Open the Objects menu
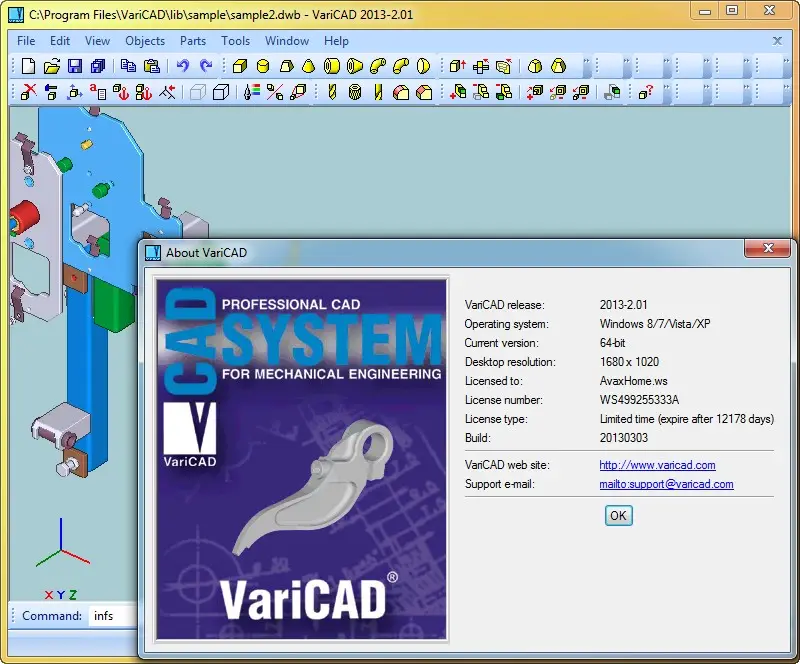The width and height of the screenshot is (800, 664). (145, 41)
